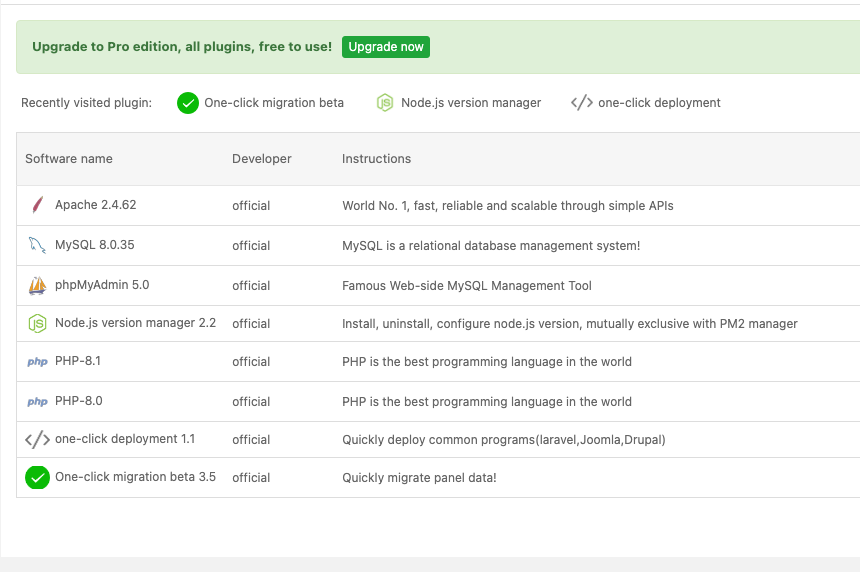Click the phpMyAdmin sailboat icon
This screenshot has height=572, width=860.
coord(37,285)
